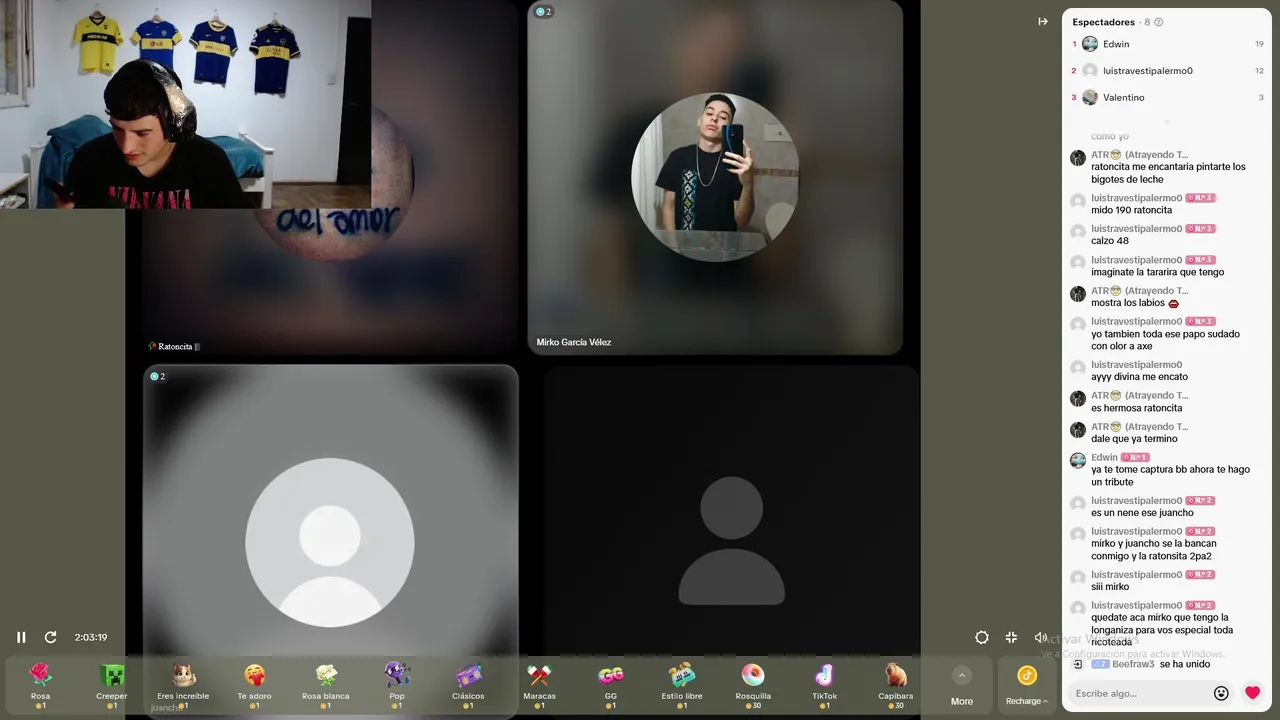Screen dimensions: 1280x720
Task: Send the Pop gift
Action: pyautogui.click(x=397, y=685)
